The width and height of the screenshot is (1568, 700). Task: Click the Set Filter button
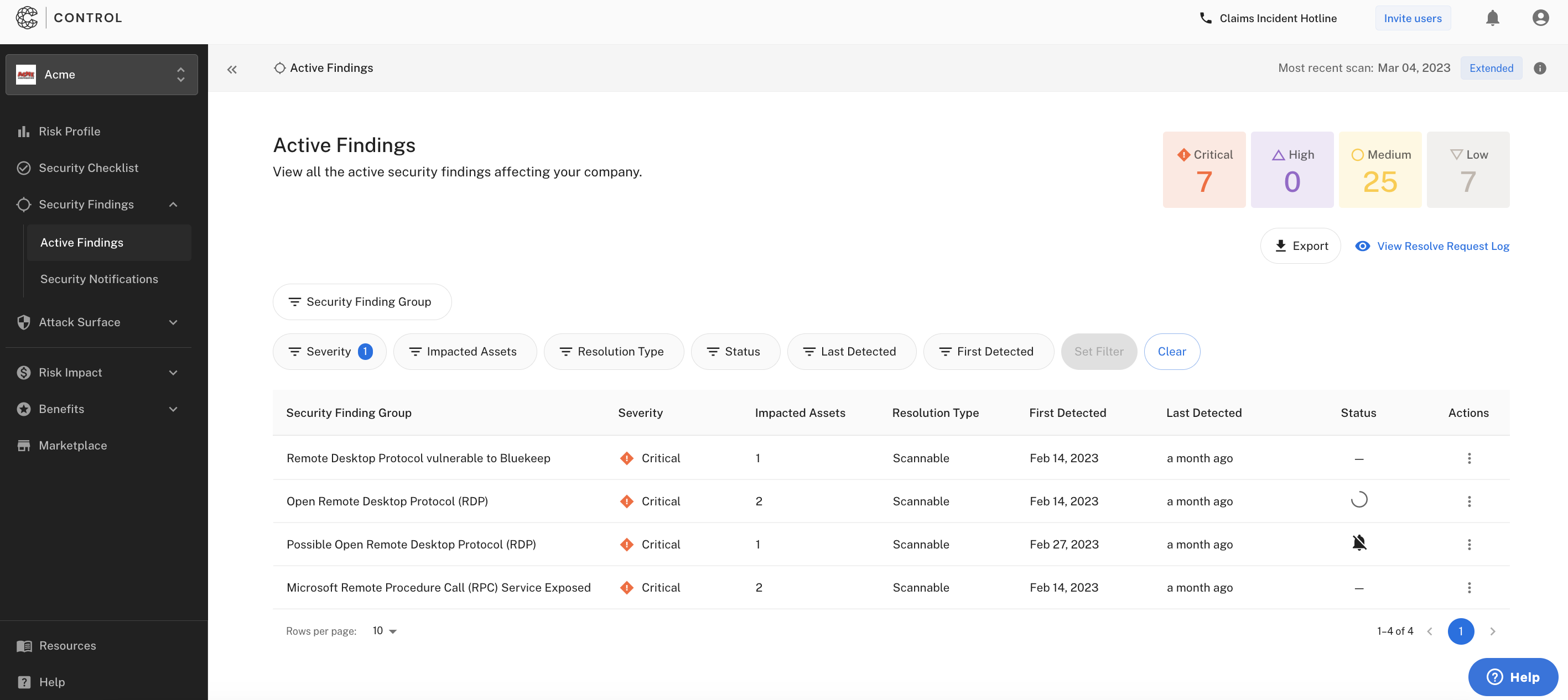[1098, 352]
